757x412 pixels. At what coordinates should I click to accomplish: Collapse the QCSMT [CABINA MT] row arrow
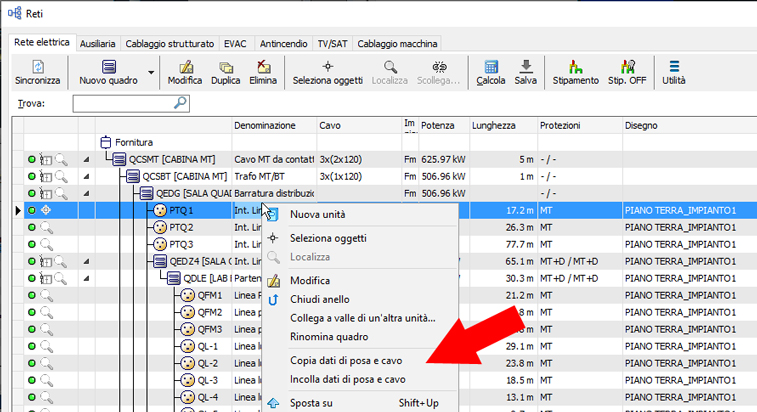coord(86,159)
